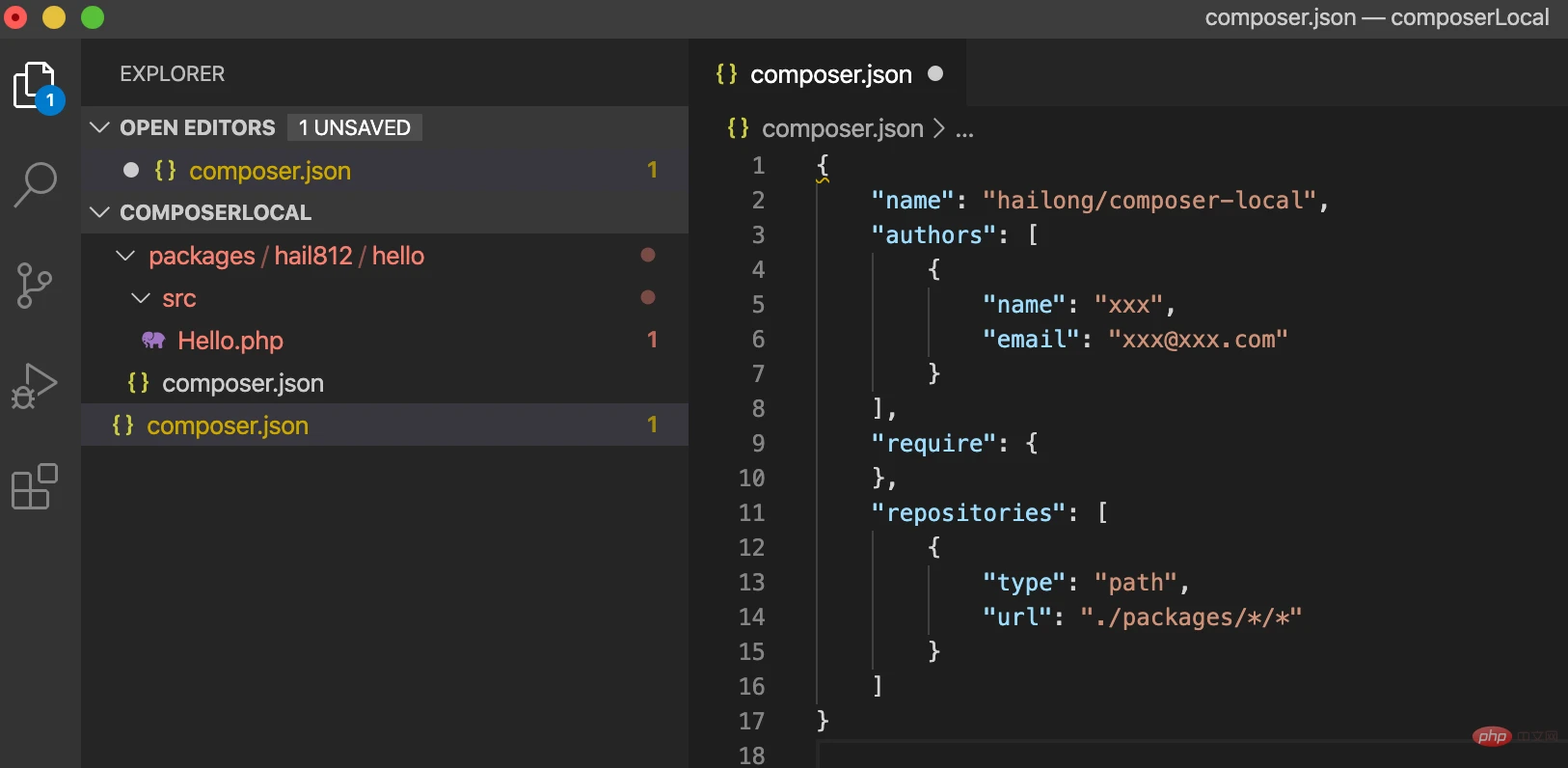Click the 1 UNSAVED badge

coord(355,127)
